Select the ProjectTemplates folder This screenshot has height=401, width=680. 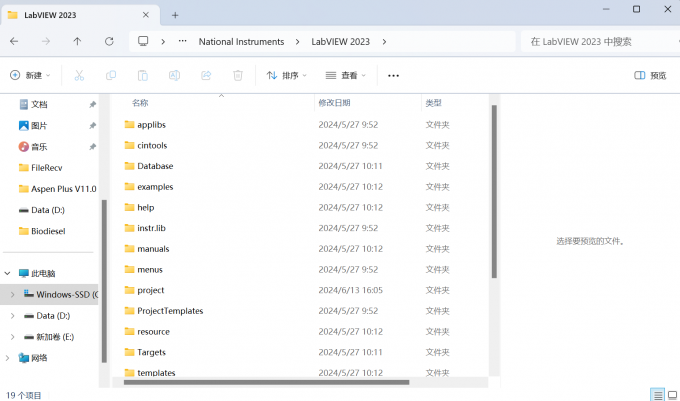click(170, 311)
